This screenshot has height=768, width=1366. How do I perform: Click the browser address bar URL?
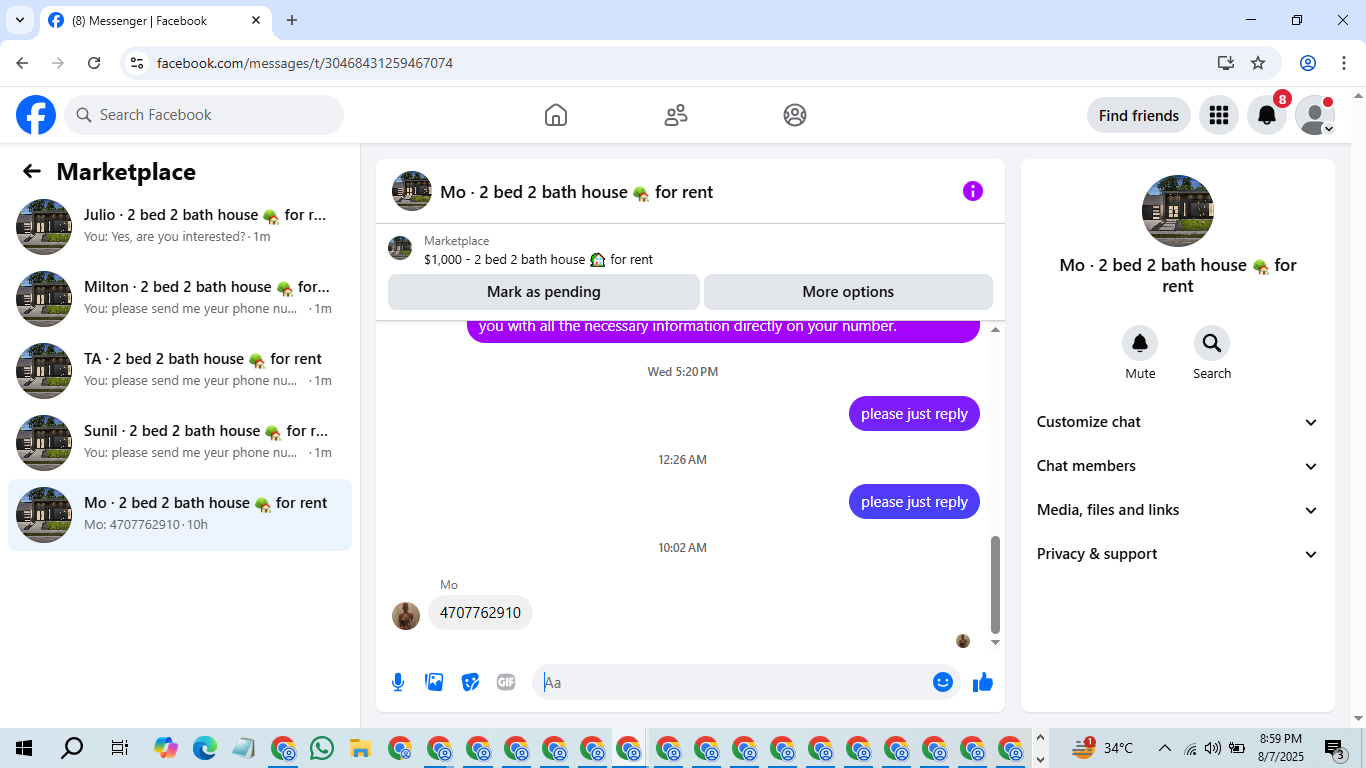point(305,63)
